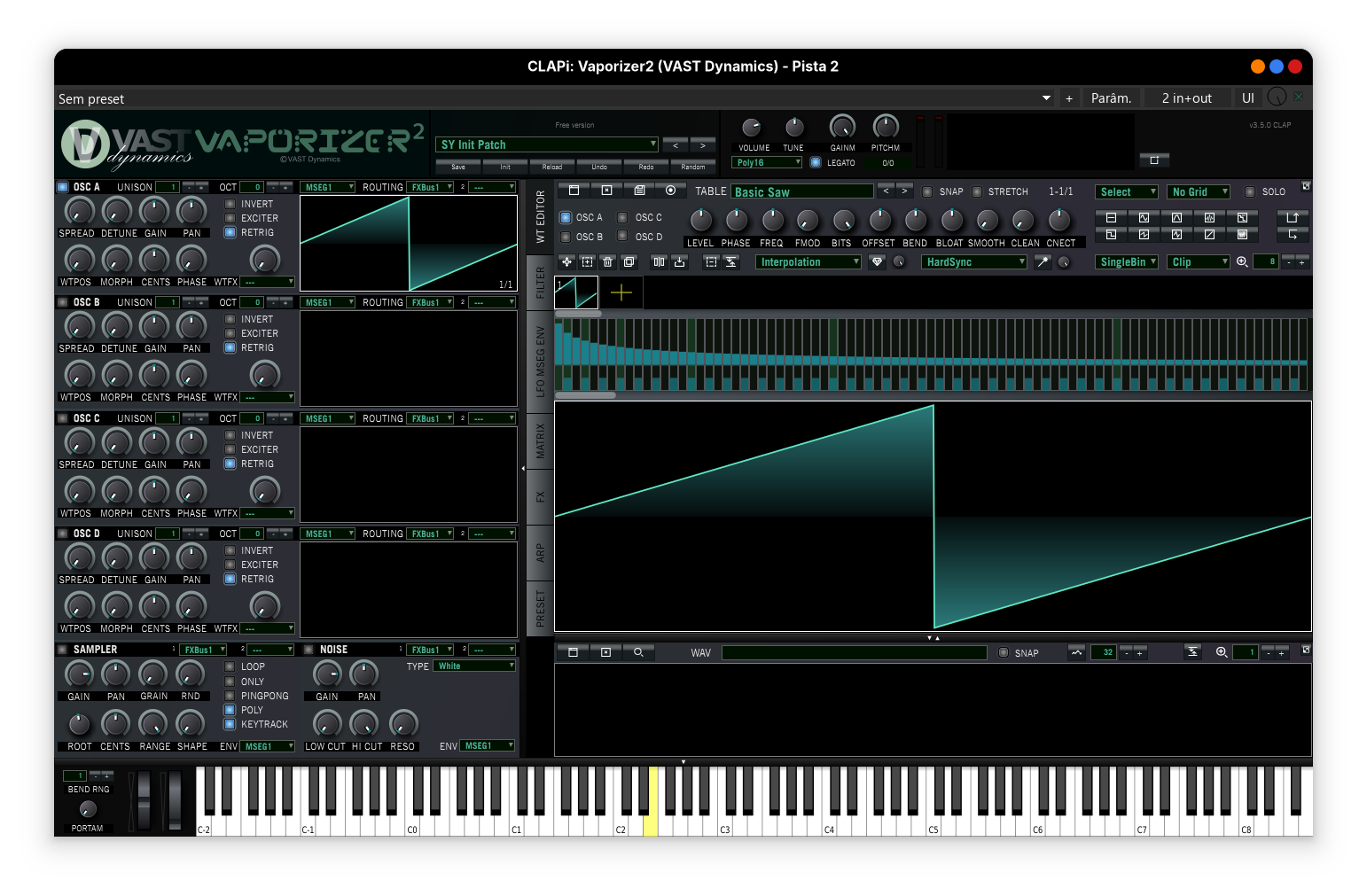
Task: Open the MATRIX tab
Action: 540,440
